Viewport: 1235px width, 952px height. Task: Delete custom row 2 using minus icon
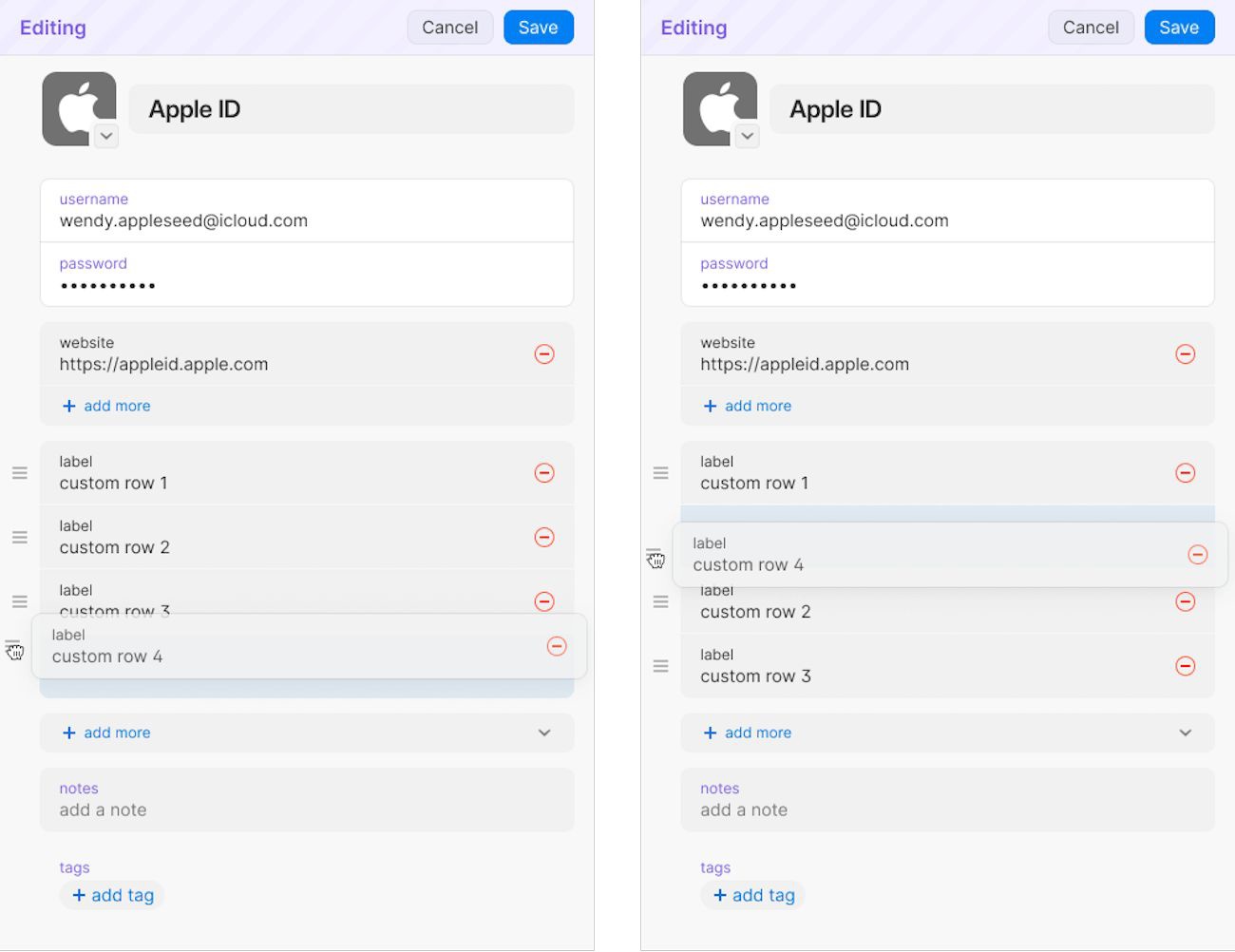click(544, 537)
